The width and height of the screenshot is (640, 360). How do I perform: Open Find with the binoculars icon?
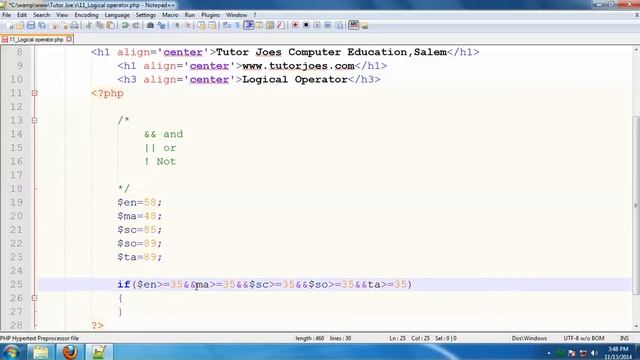[x=150, y=25]
